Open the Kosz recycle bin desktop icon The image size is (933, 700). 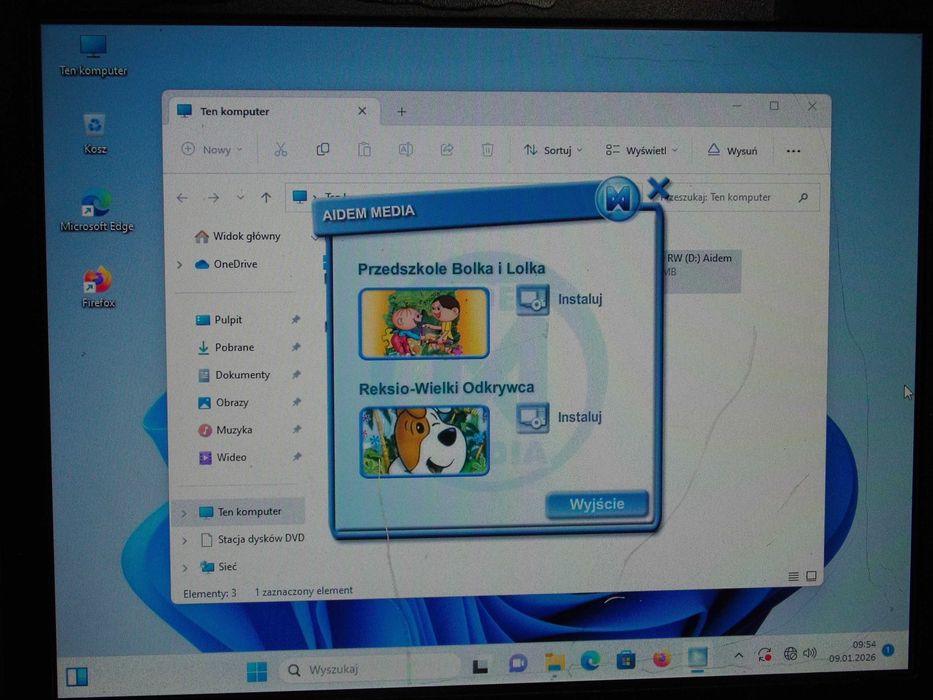click(95, 135)
